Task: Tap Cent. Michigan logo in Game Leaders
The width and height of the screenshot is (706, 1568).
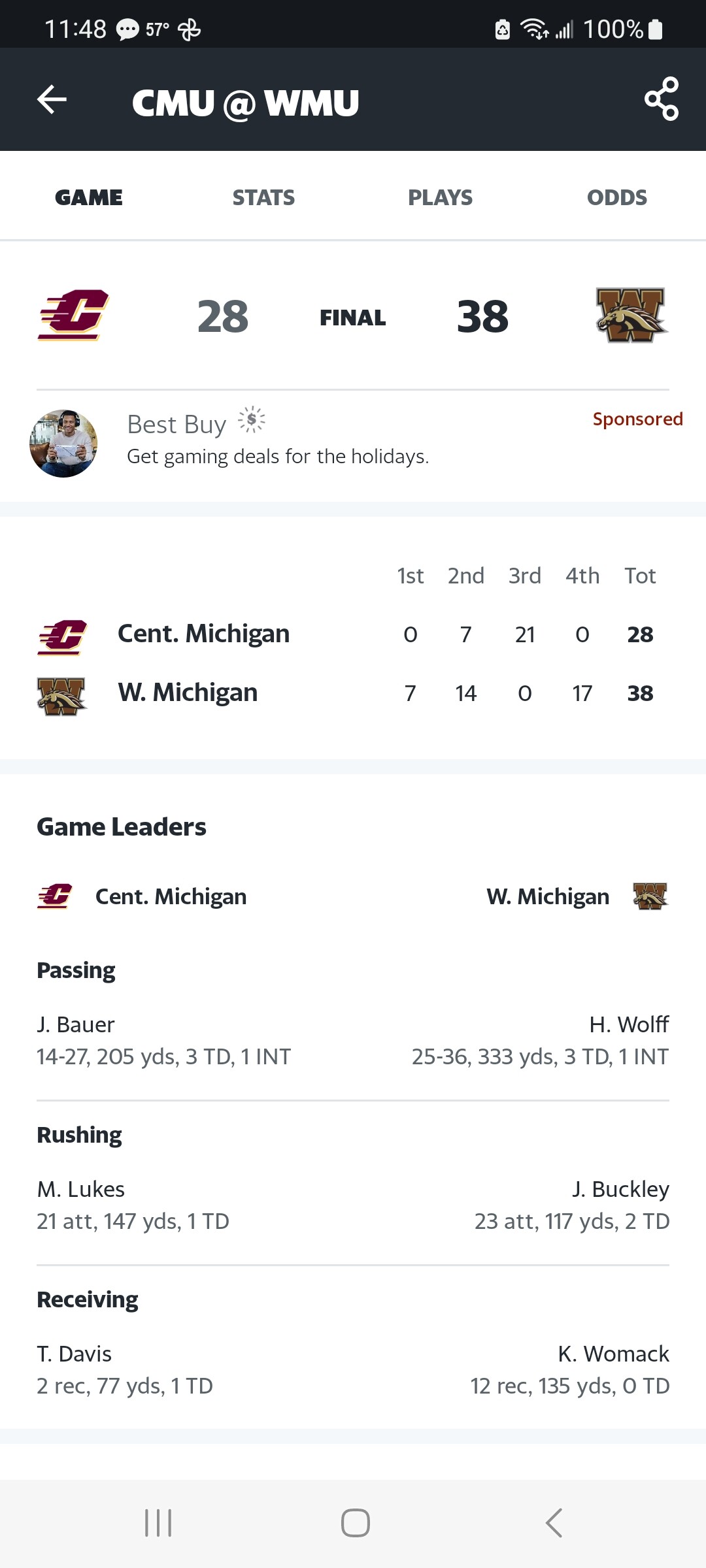Action: pyautogui.click(x=55, y=896)
